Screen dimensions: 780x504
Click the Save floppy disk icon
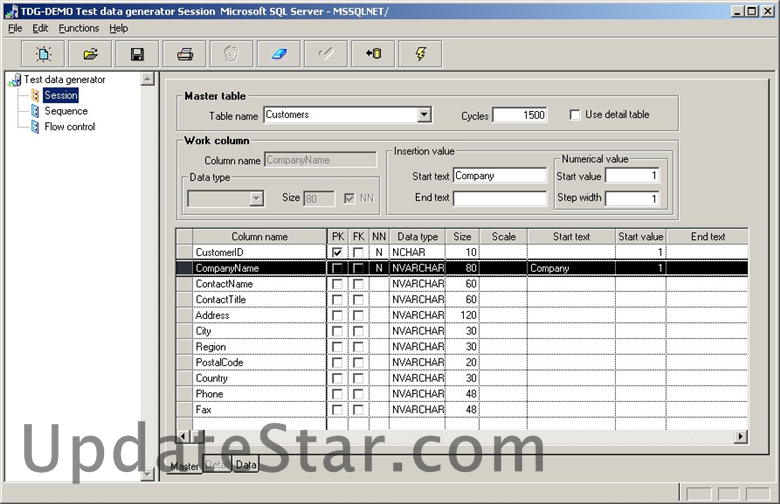coord(137,54)
